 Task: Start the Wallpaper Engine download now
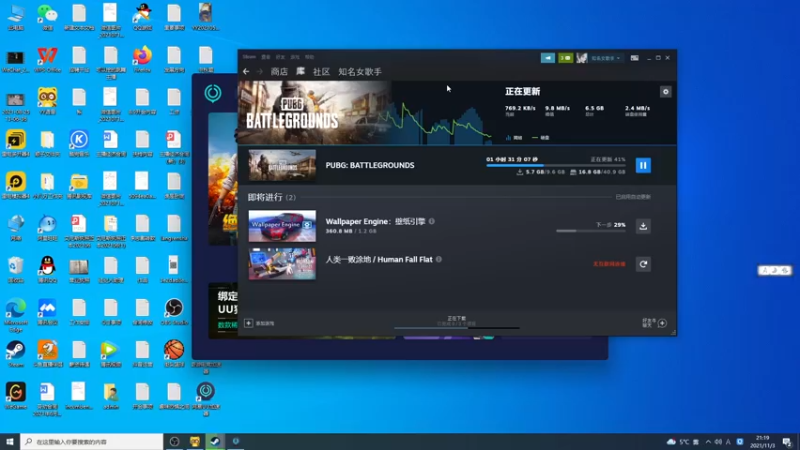point(643,226)
